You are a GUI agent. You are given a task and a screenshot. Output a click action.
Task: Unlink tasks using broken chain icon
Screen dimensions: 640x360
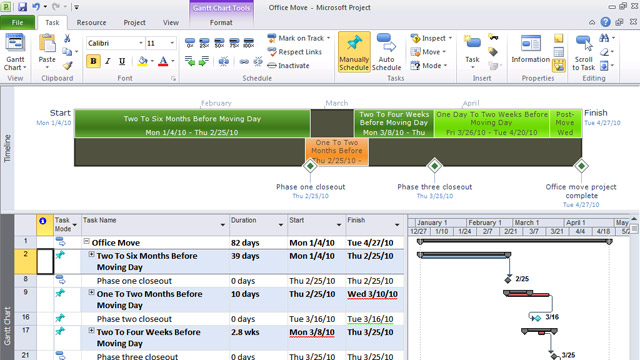(258, 62)
